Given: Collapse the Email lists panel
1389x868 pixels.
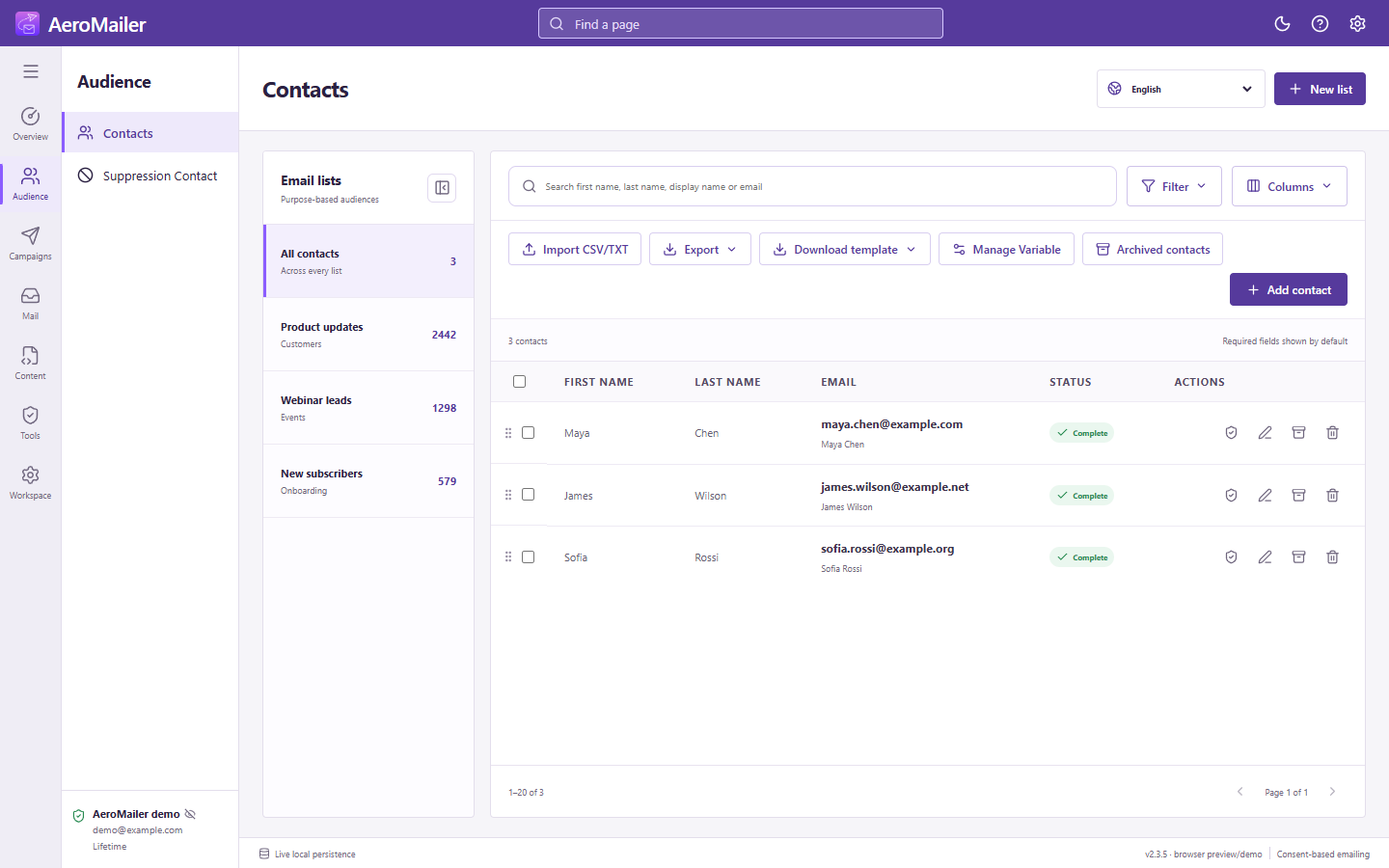Looking at the screenshot, I should 442,188.
